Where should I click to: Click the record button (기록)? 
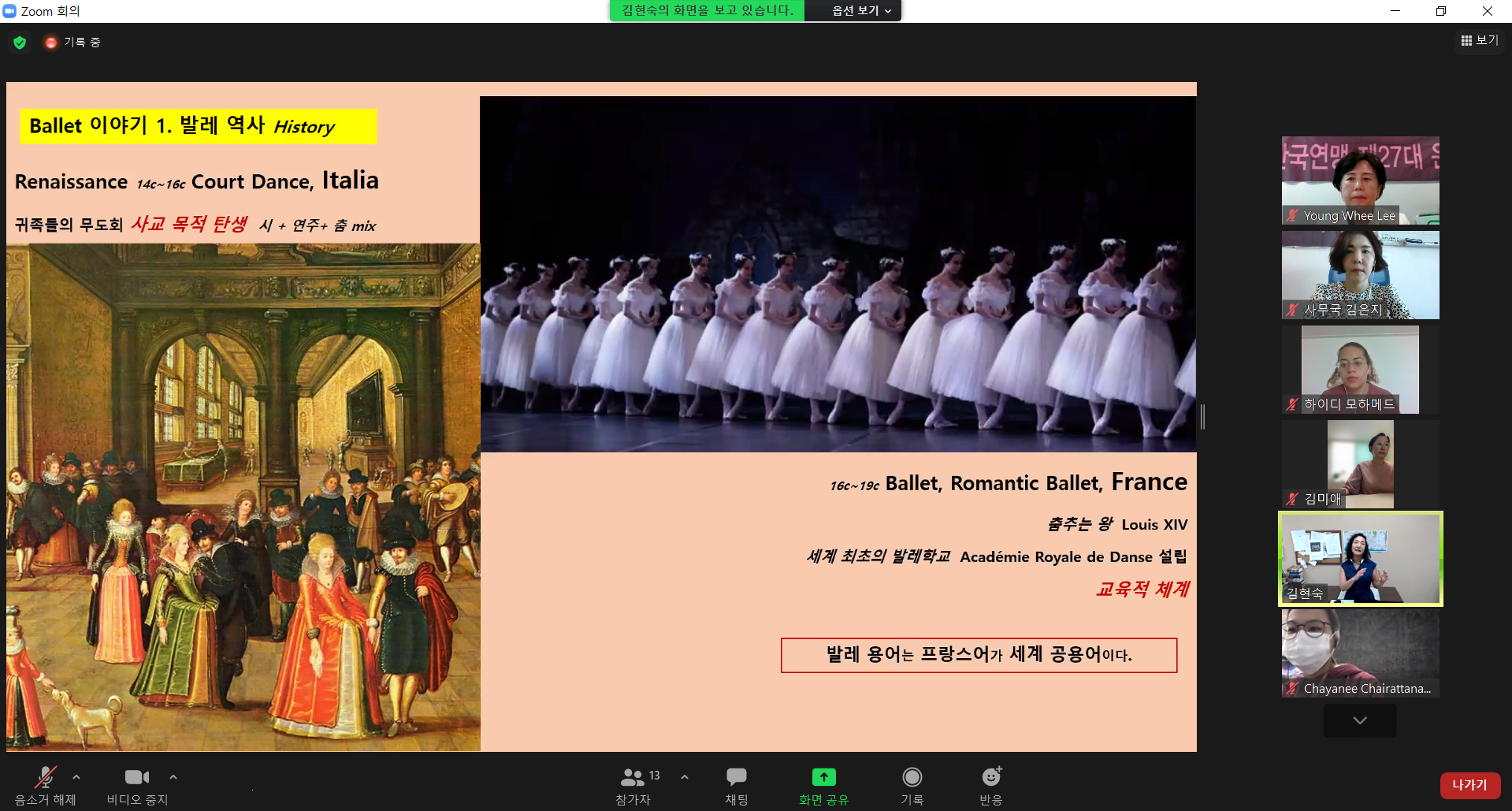click(x=912, y=786)
